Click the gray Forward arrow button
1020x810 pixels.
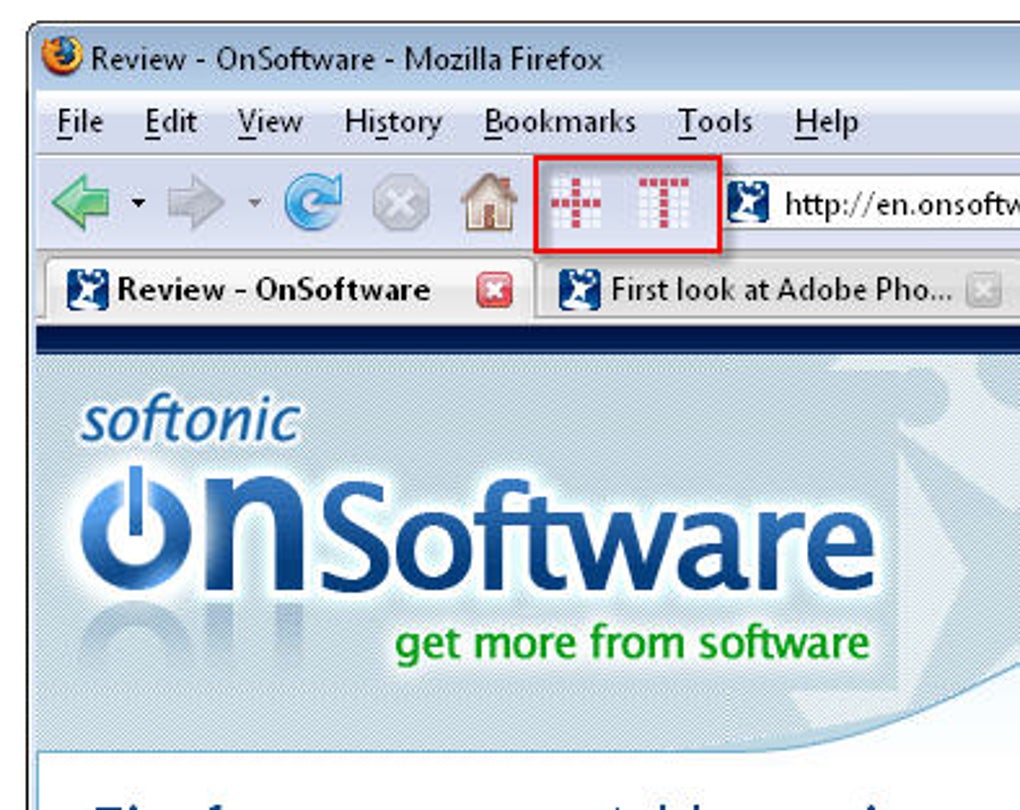[x=196, y=202]
